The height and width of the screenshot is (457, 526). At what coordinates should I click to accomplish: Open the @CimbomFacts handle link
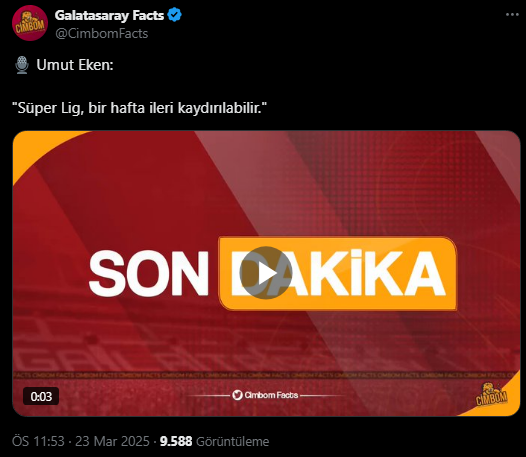coord(101,34)
